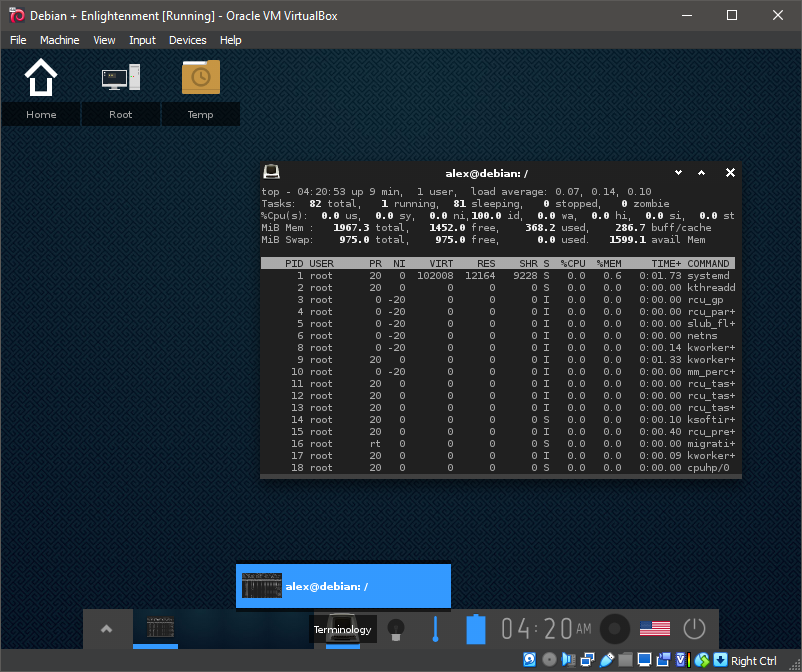Click the terminal window menu icon

pyautogui.click(x=271, y=172)
